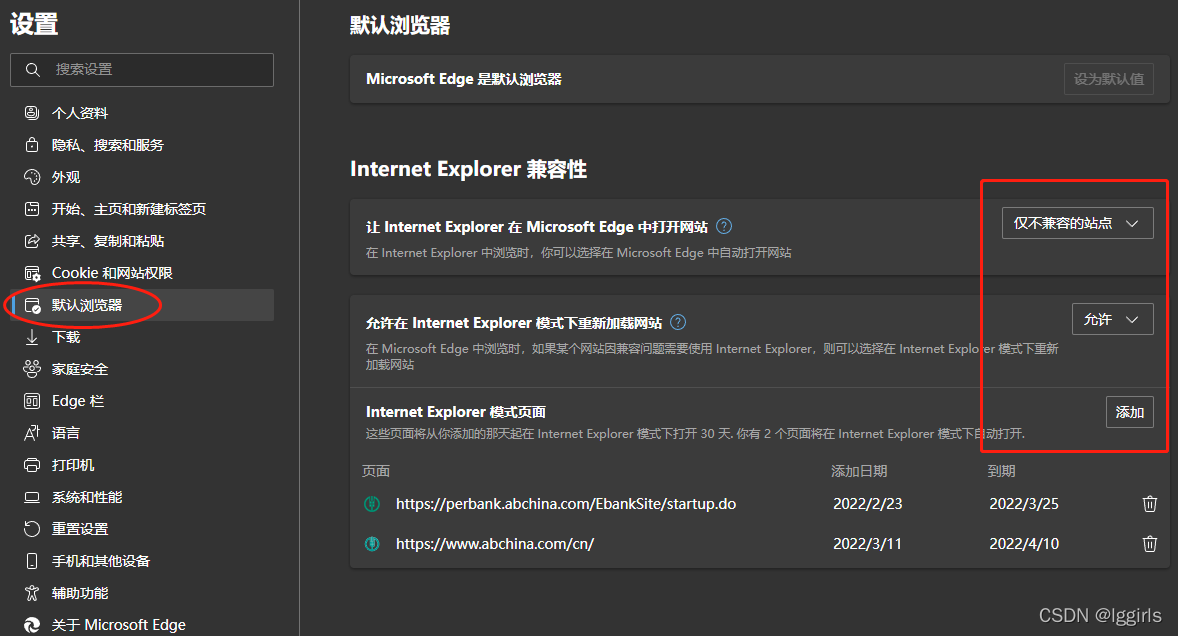Click the favicon of perbank.abchina.com row
Viewport: 1178px width, 636px height.
[372, 504]
